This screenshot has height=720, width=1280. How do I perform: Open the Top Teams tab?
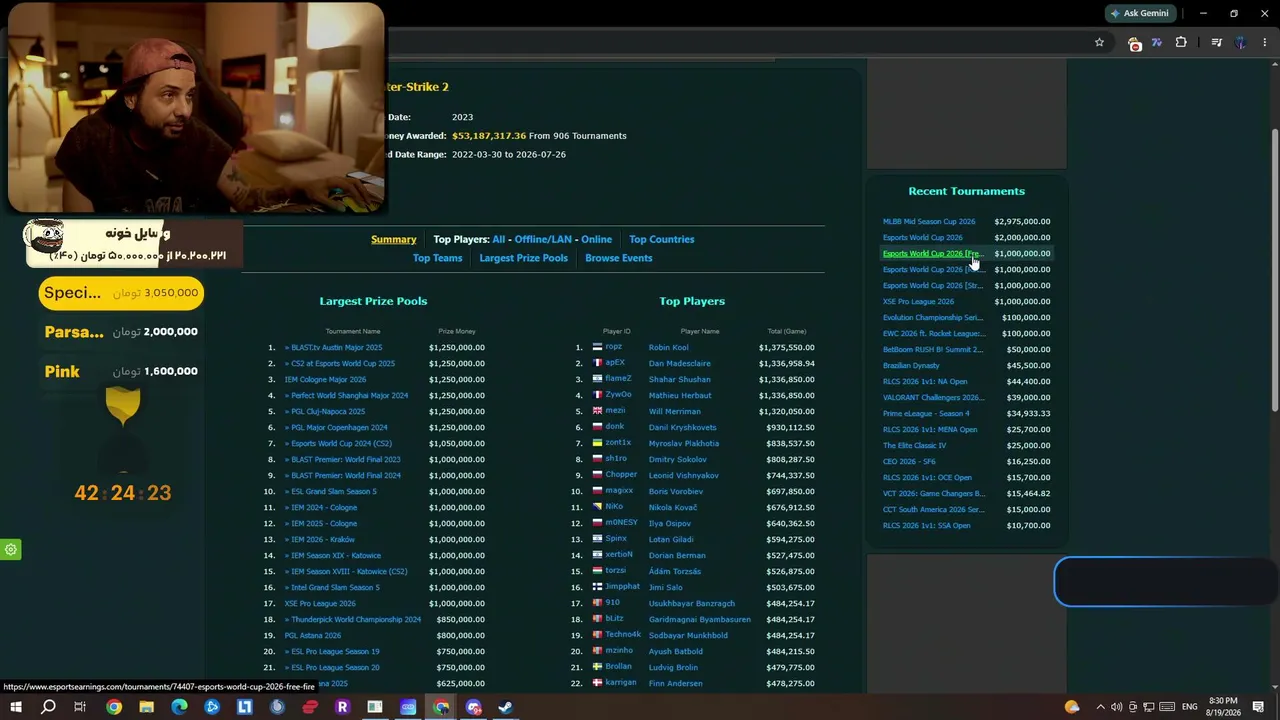438,258
